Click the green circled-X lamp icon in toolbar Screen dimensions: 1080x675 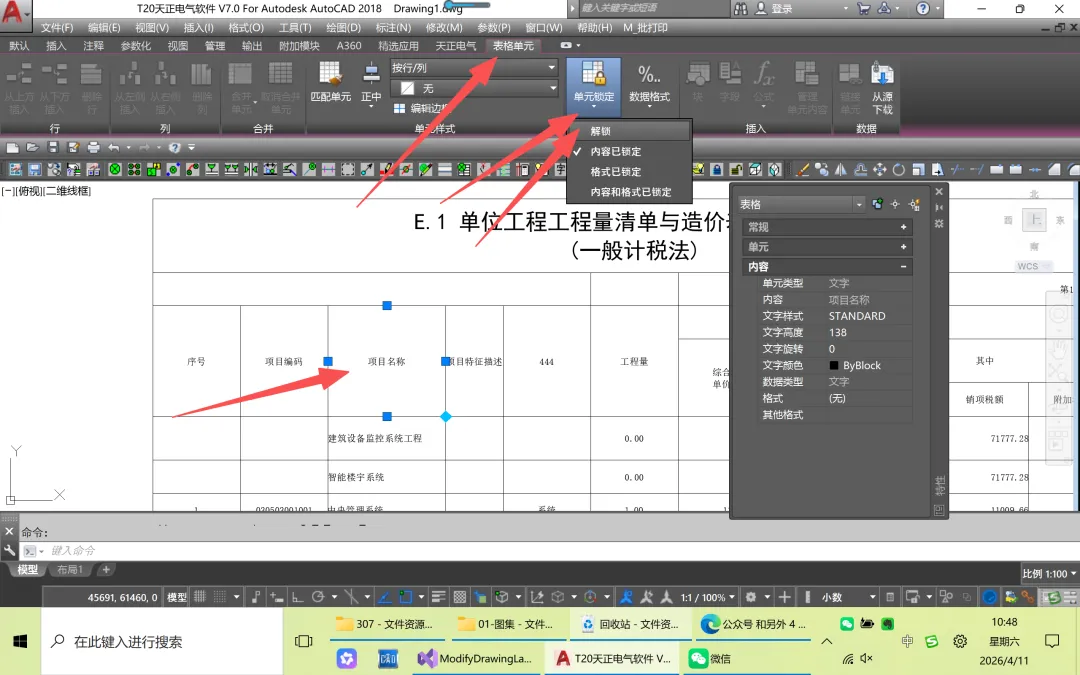(x=115, y=169)
